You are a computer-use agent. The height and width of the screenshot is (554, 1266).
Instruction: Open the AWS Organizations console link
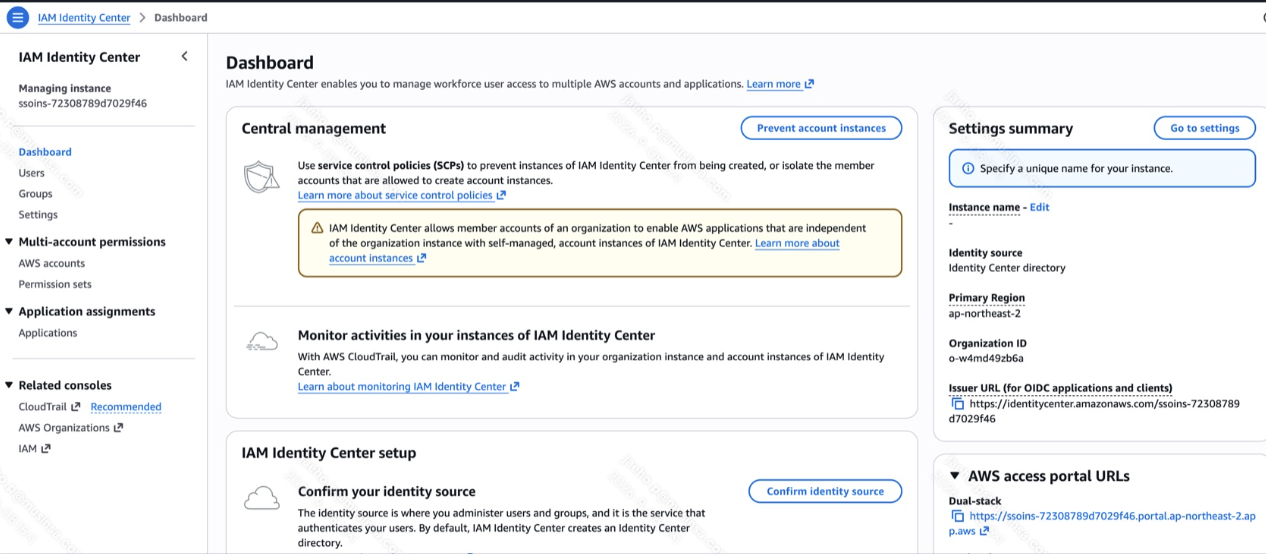pos(70,428)
